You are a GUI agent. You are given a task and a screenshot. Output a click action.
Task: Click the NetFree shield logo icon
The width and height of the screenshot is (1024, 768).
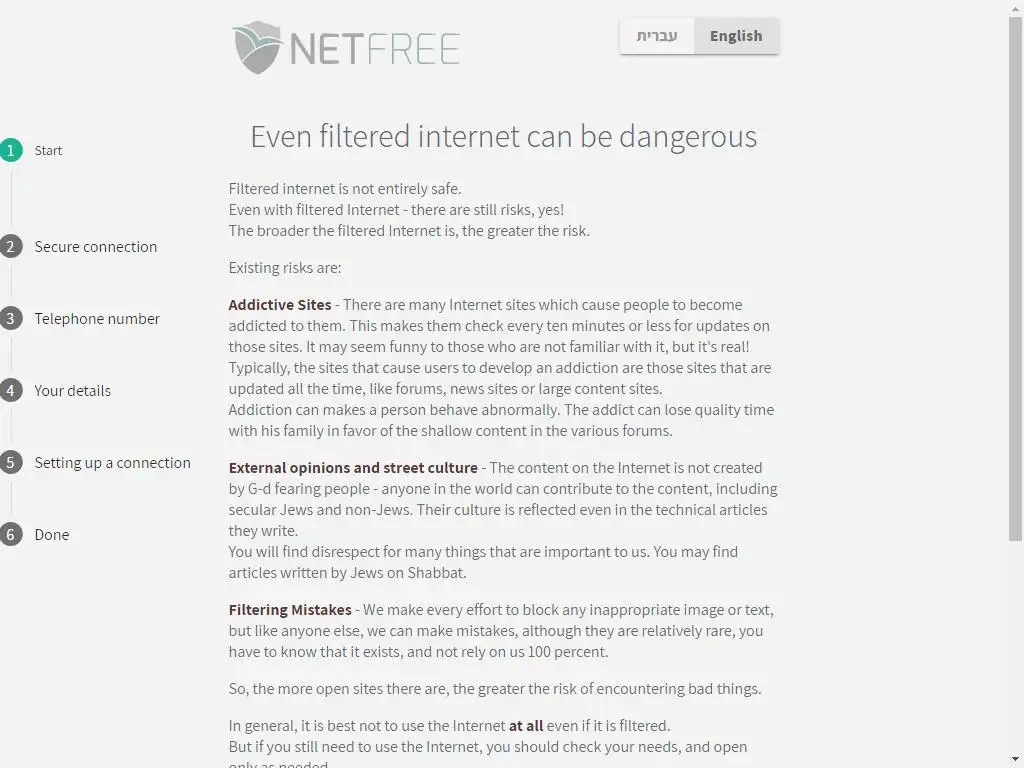(256, 47)
